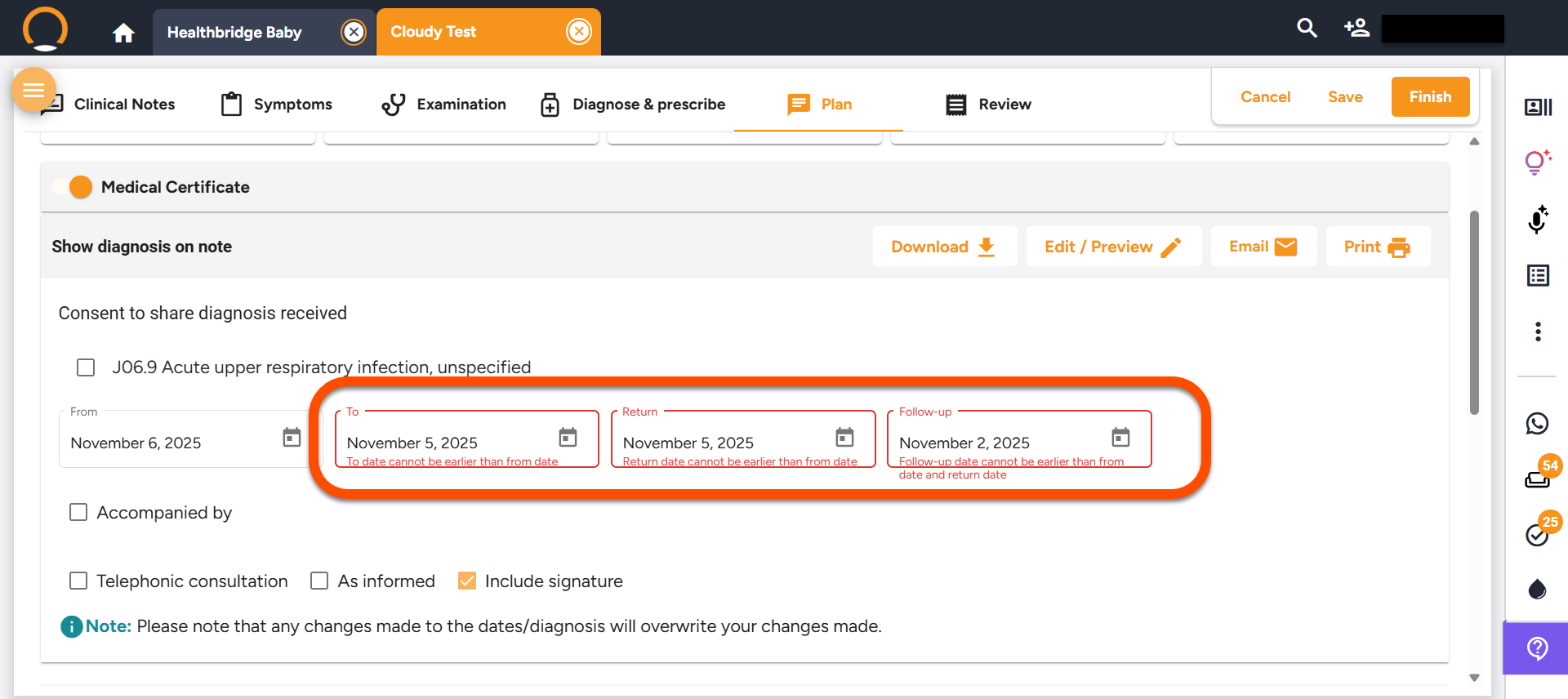Open the From date calendar picker
1568x699 pixels.
click(x=292, y=438)
